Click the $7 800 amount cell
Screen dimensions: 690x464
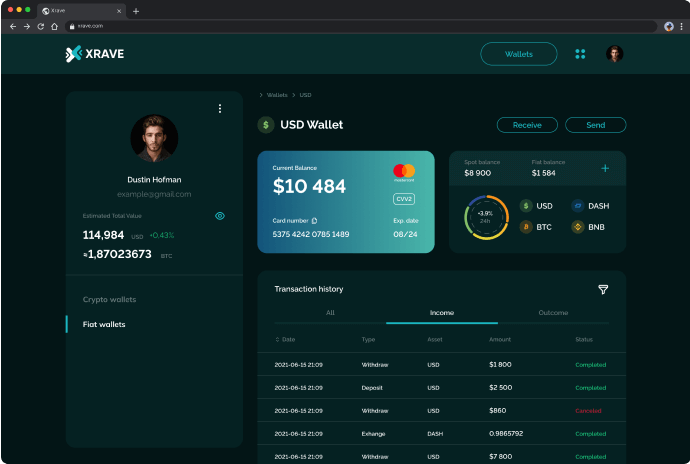500,457
